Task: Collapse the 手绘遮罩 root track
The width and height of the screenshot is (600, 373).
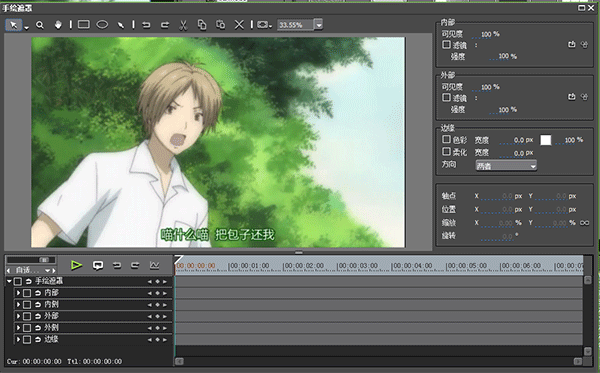Action: [9, 281]
